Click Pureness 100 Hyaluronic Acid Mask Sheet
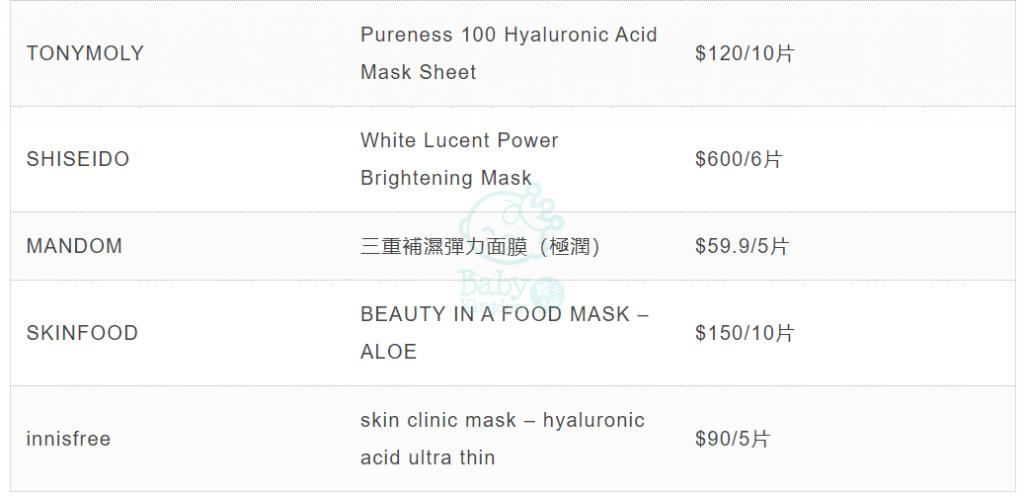The image size is (1024, 497). point(509,53)
